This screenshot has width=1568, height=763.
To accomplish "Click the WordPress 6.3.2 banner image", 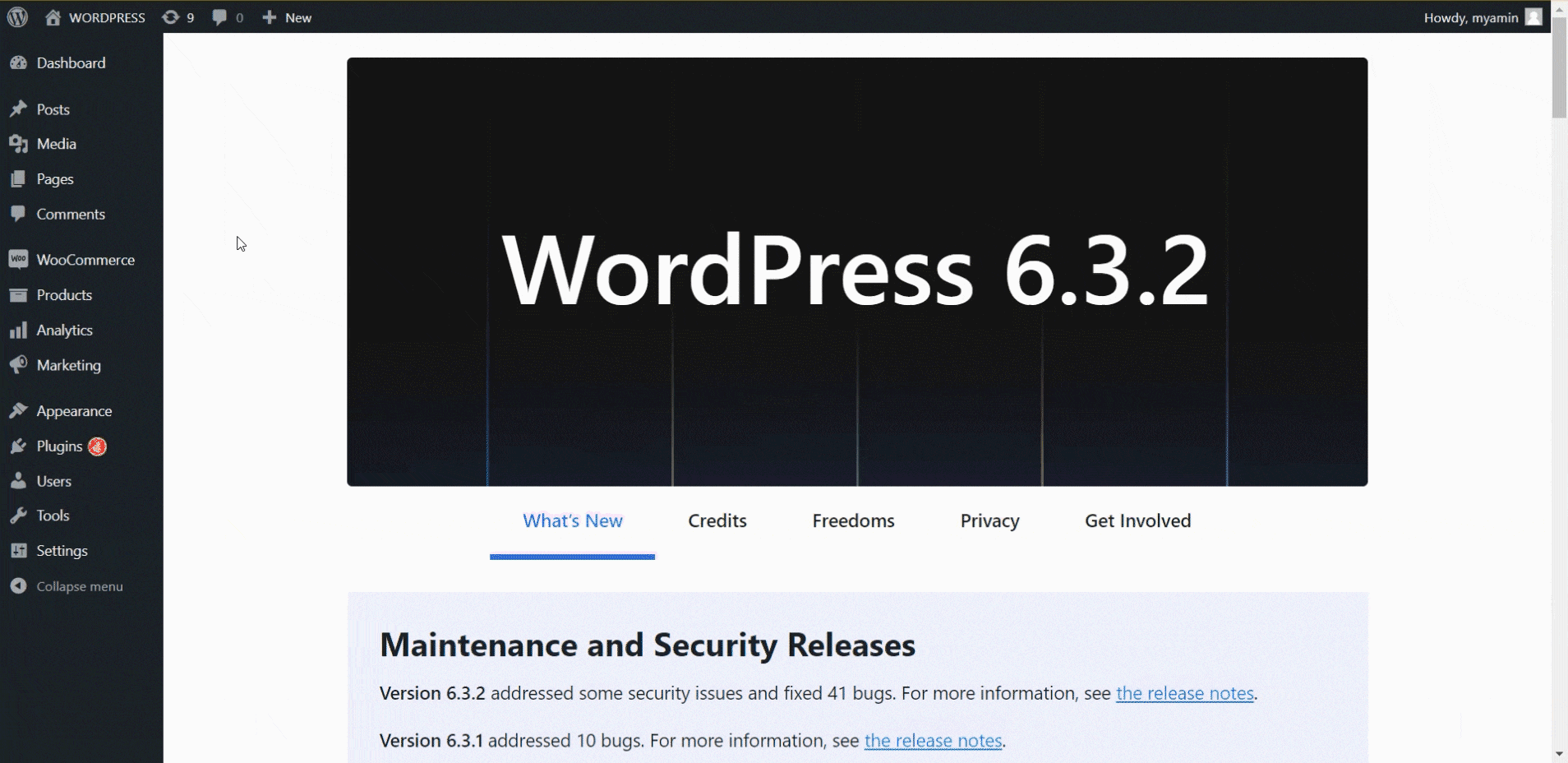I will click(857, 272).
